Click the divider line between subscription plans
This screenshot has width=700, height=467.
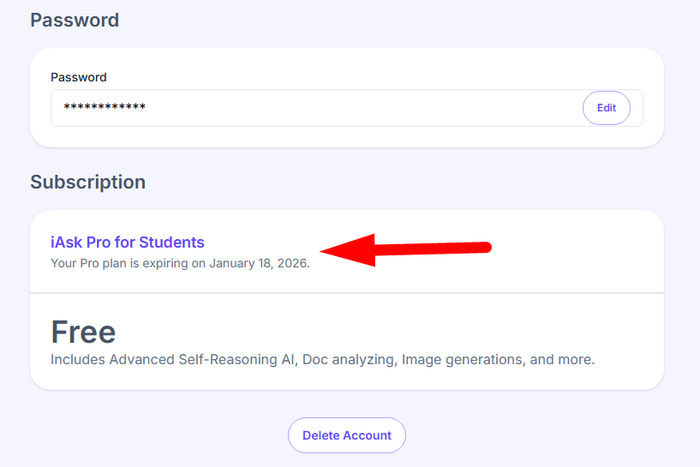pos(346,293)
